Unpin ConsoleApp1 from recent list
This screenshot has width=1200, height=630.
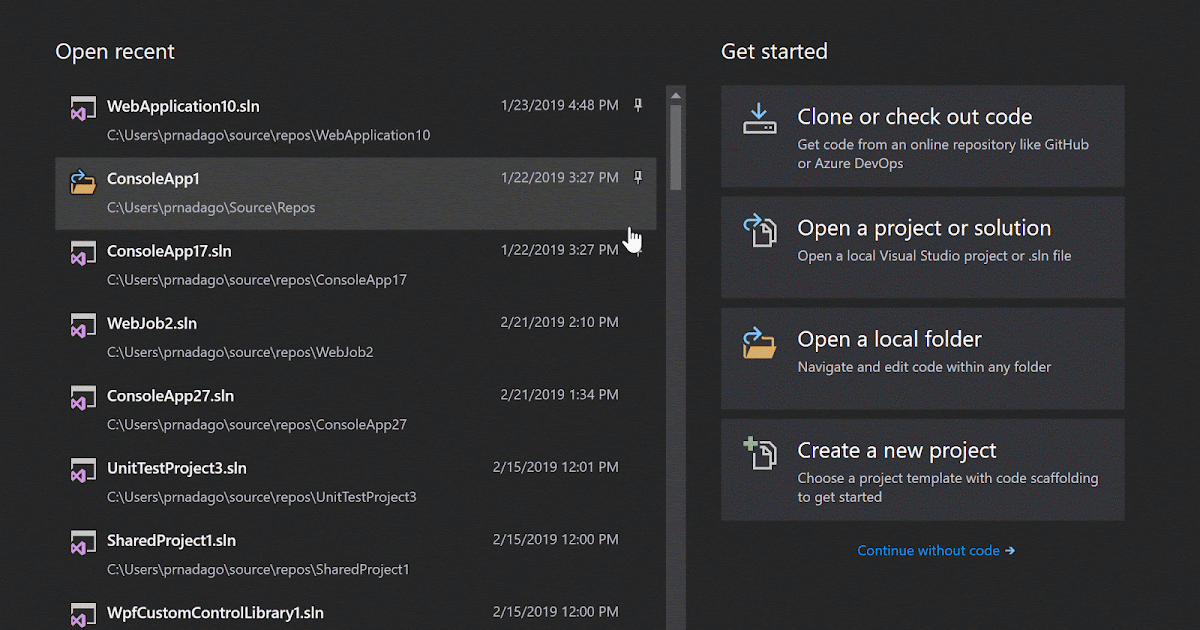(637, 177)
